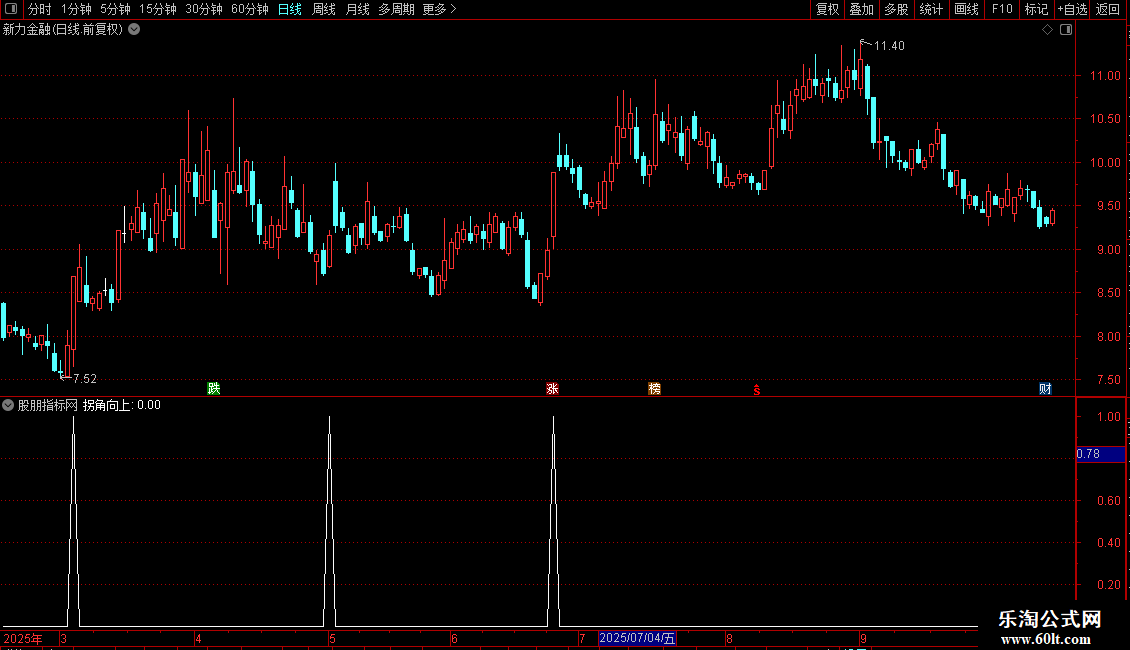1130x650 pixels.
Task: Select the 5分钟 period tab
Action: coord(115,9)
